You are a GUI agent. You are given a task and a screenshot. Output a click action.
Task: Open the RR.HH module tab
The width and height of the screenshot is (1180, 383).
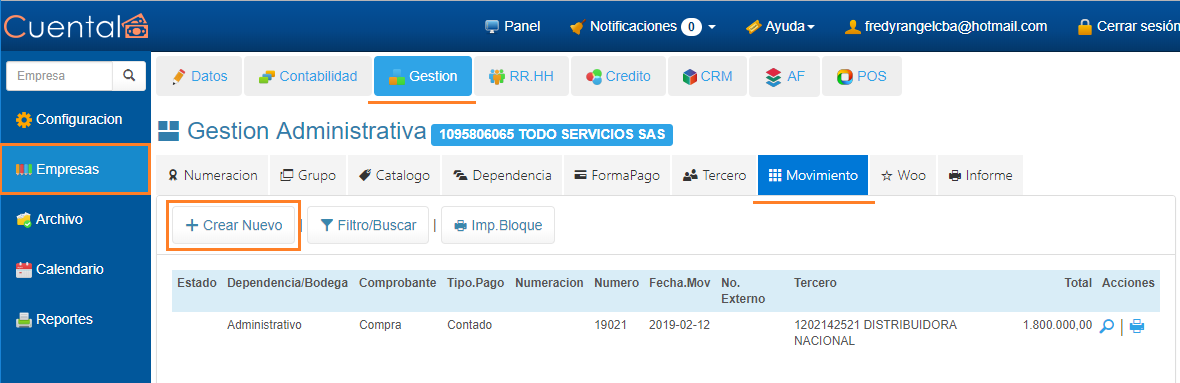click(x=521, y=76)
